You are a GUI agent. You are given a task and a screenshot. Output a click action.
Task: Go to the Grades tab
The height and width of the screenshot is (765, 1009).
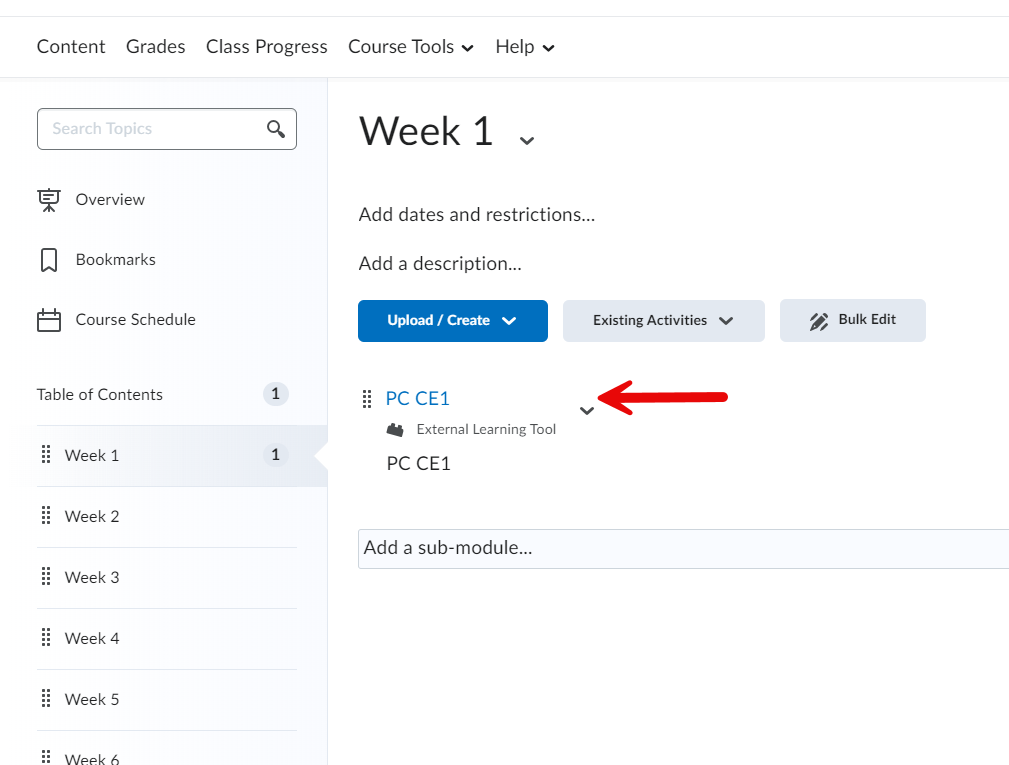click(155, 47)
